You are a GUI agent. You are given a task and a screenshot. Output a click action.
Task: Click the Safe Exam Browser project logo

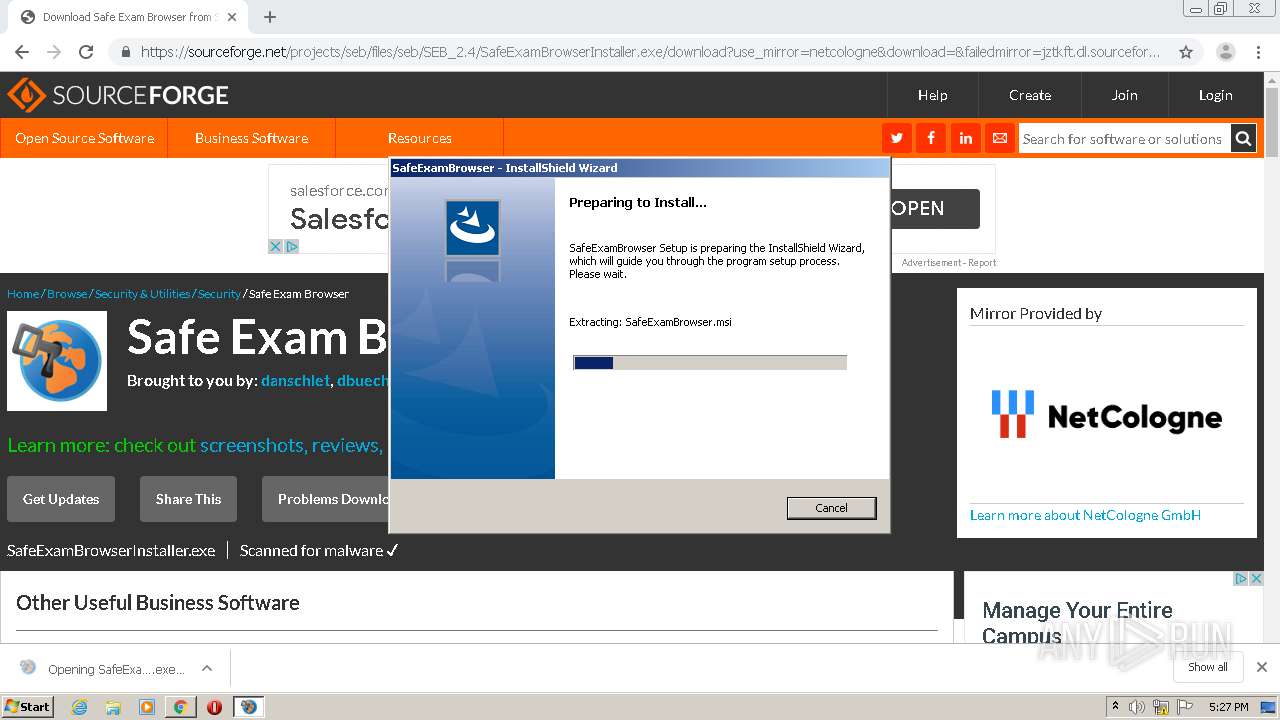click(57, 361)
